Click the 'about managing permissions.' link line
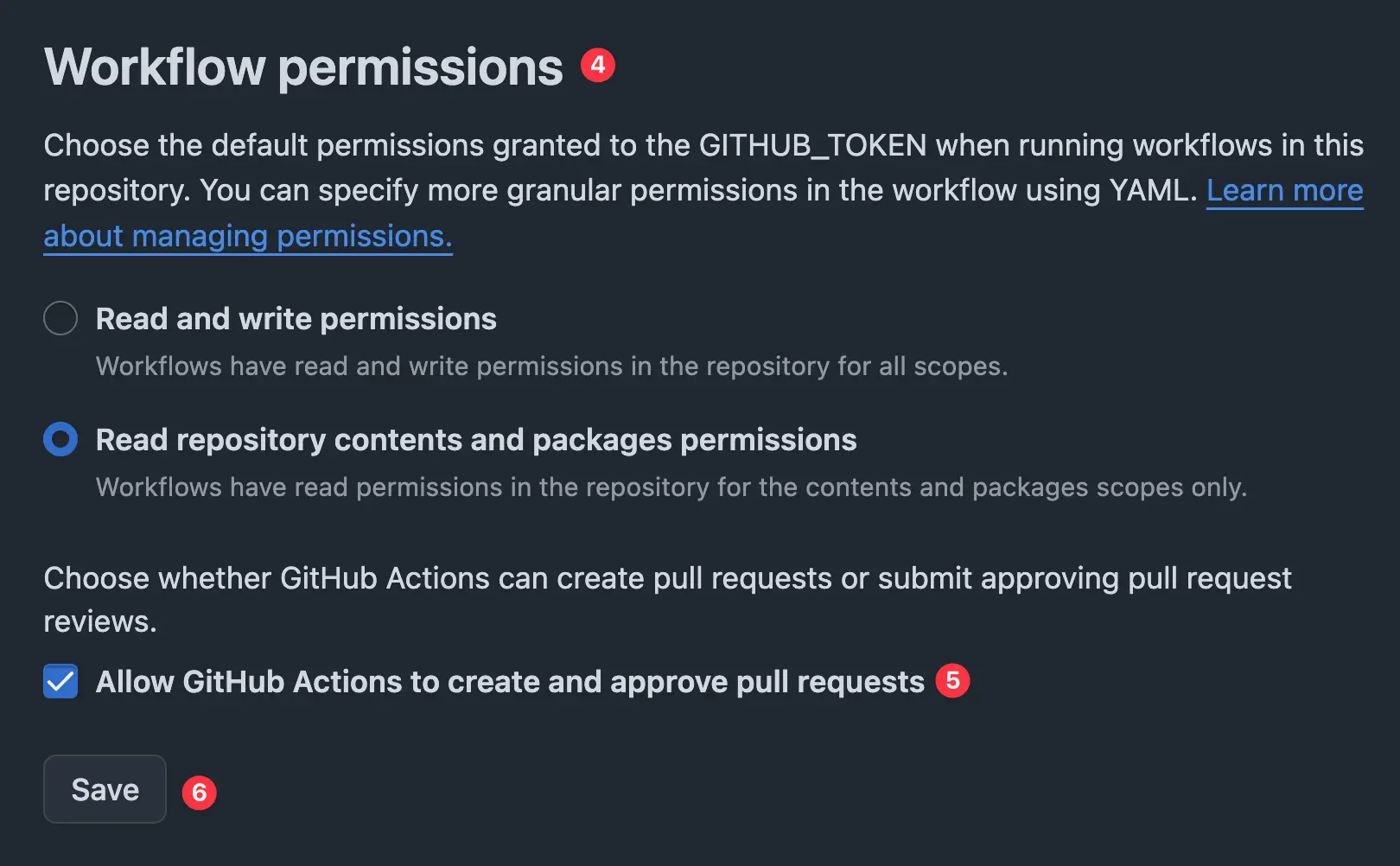The height and width of the screenshot is (866, 1400). point(247,236)
